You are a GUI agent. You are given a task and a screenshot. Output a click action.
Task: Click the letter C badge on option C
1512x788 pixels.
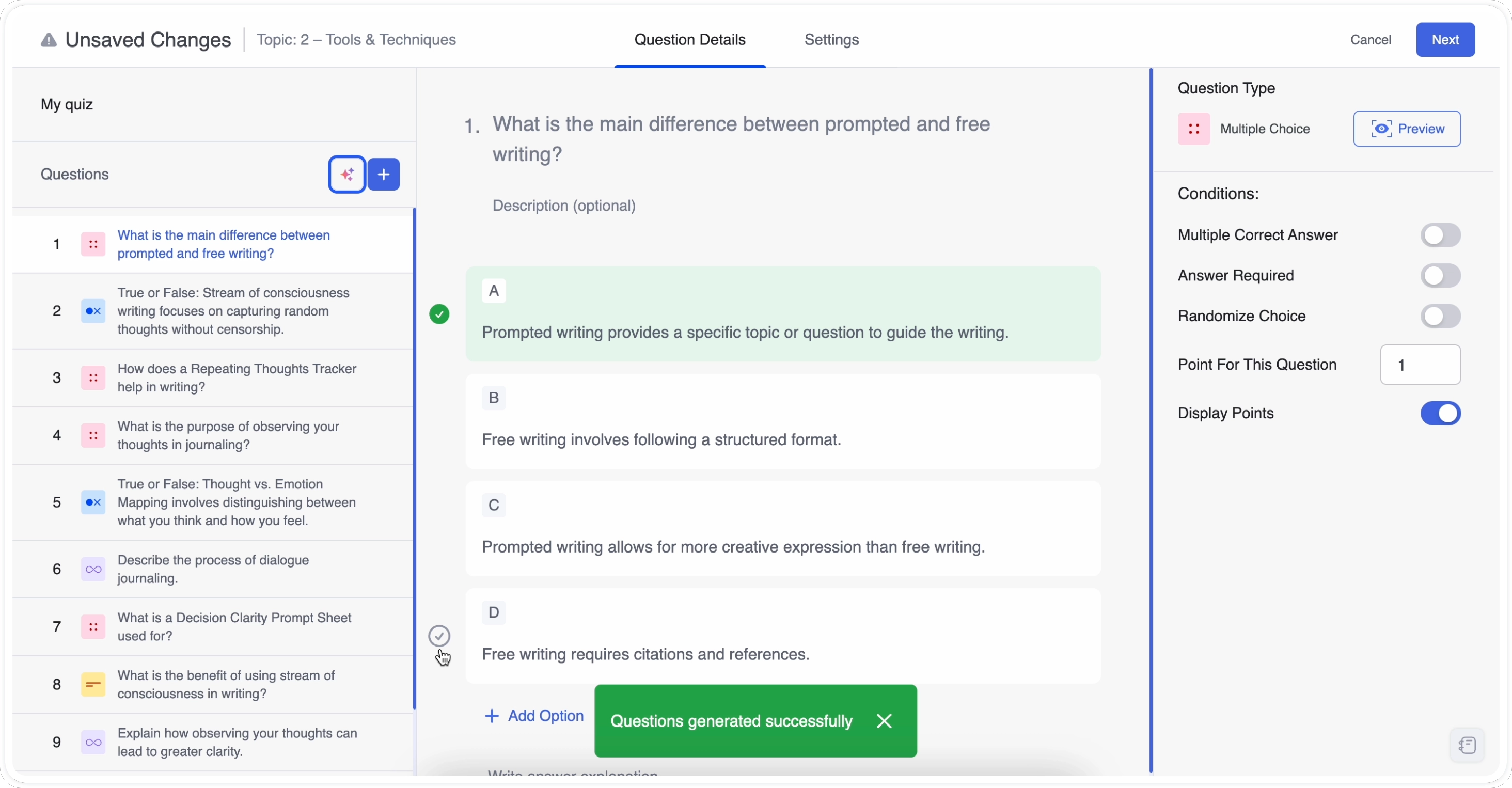494,506
